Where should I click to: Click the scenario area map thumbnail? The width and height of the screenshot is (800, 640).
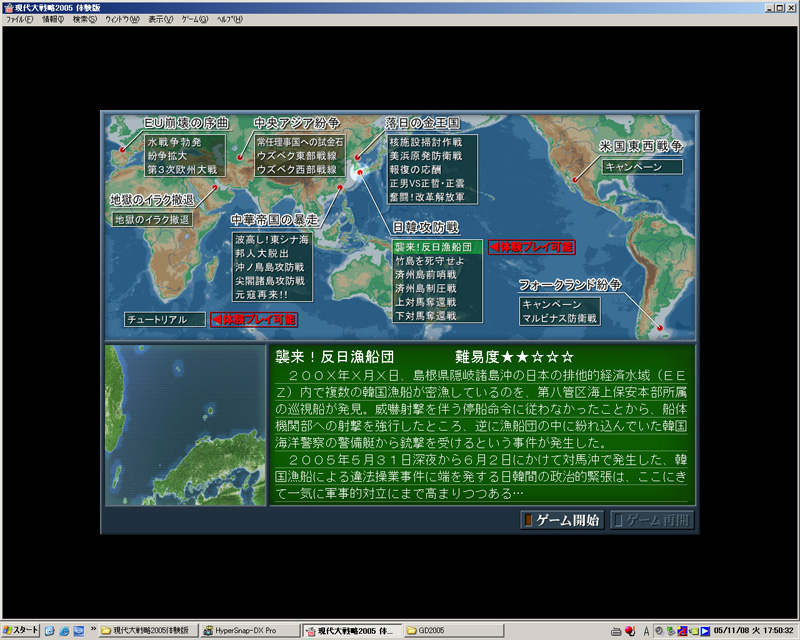(185, 425)
